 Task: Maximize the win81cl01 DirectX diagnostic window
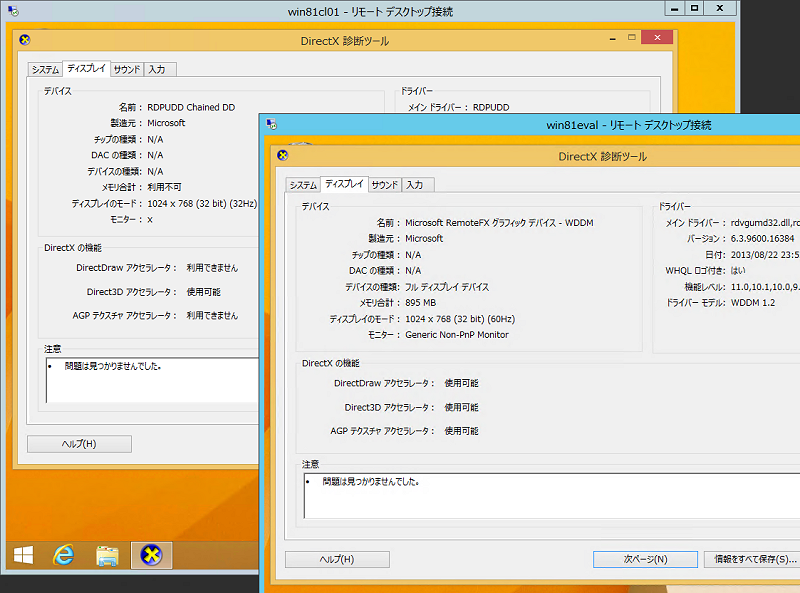click(x=632, y=37)
